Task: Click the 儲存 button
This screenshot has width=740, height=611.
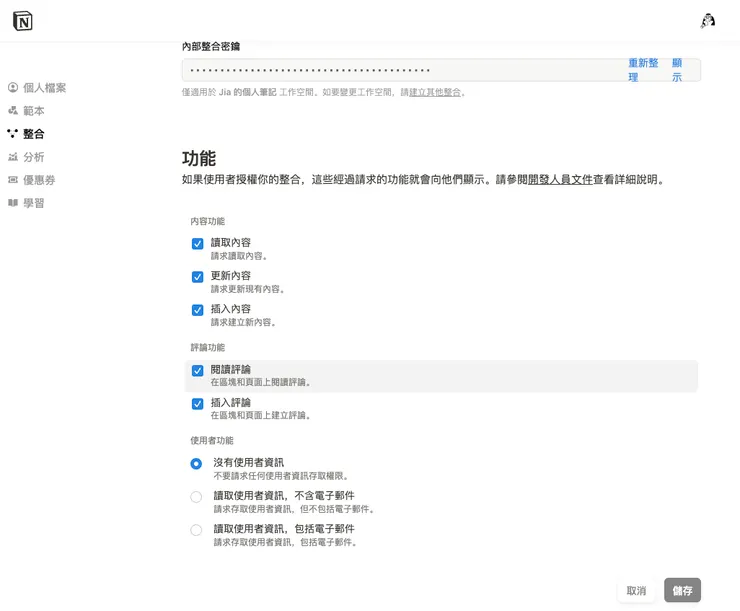Action: [682, 590]
